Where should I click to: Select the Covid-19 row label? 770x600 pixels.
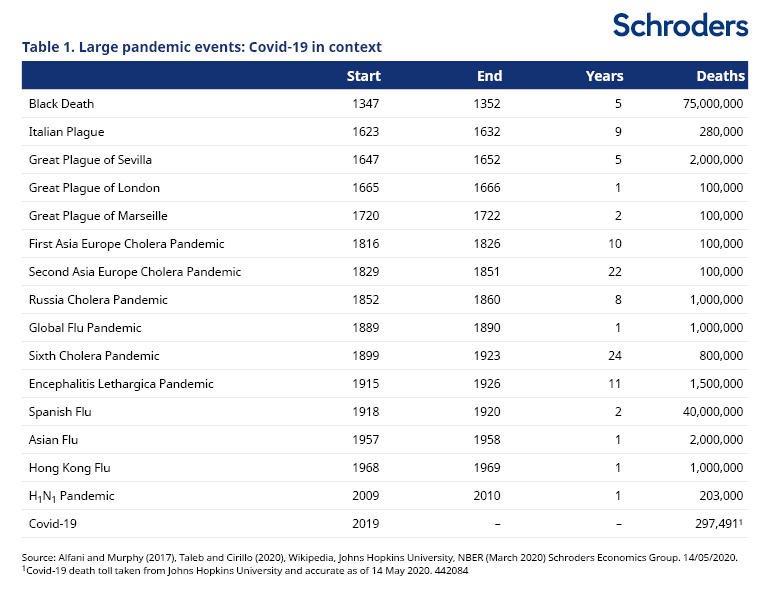tap(53, 524)
